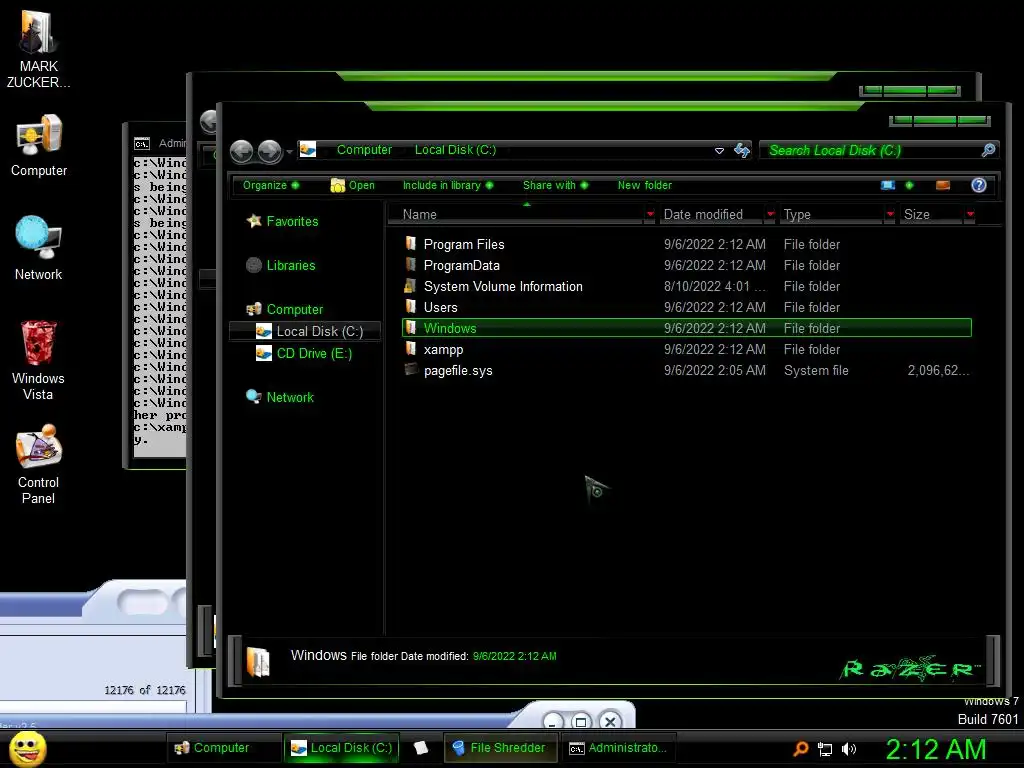Open Date modified filter dropdown arrow
The width and height of the screenshot is (1024, 768).
[x=771, y=214]
